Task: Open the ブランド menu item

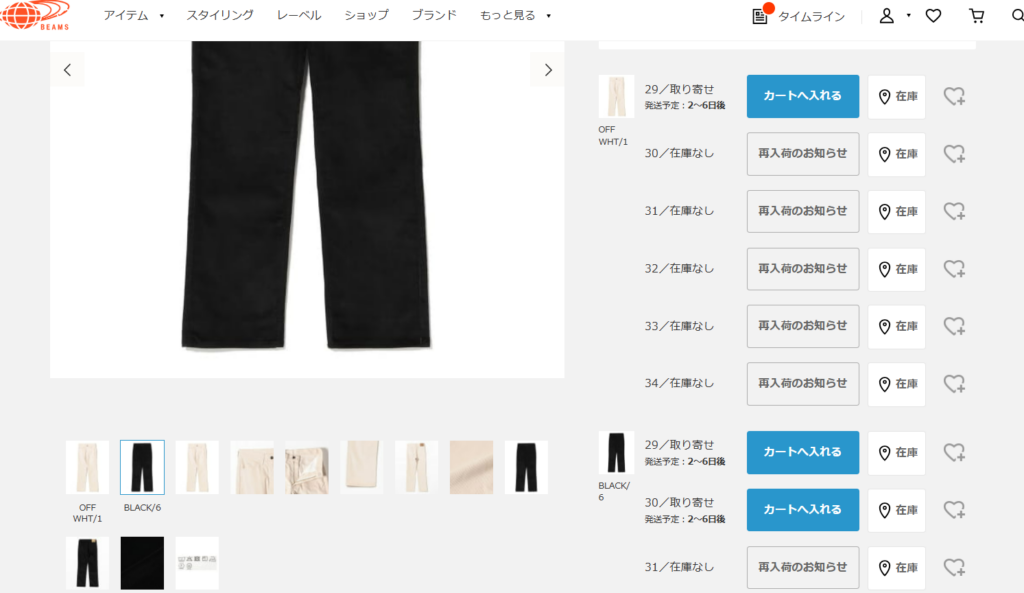Action: [434, 15]
